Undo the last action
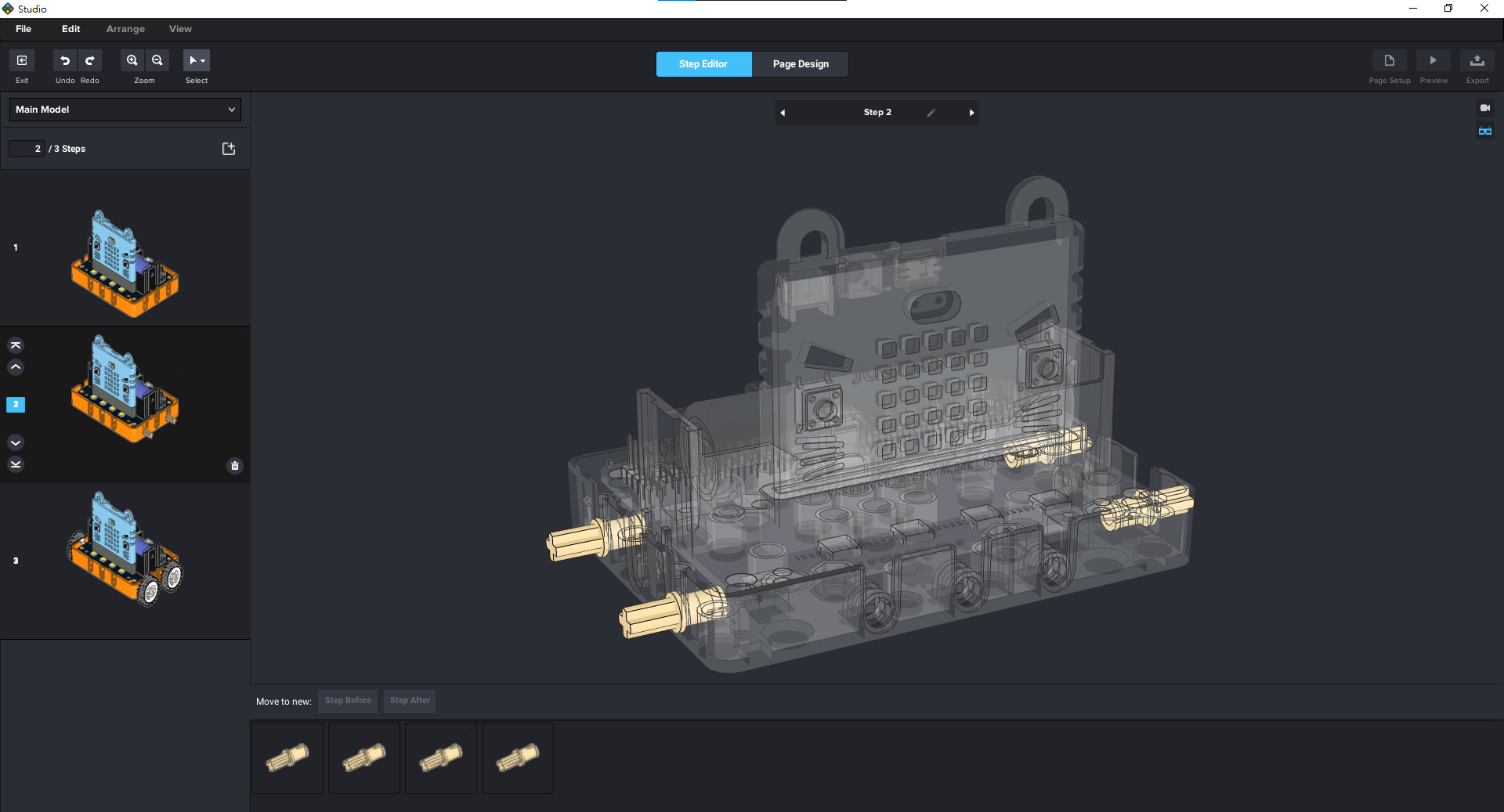 [65, 61]
